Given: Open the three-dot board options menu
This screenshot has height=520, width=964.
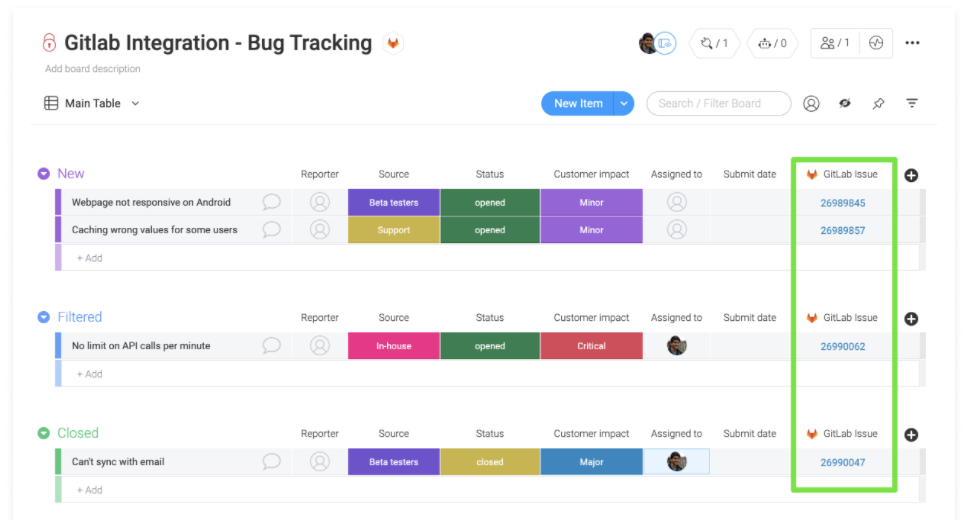Looking at the screenshot, I should pos(912,43).
